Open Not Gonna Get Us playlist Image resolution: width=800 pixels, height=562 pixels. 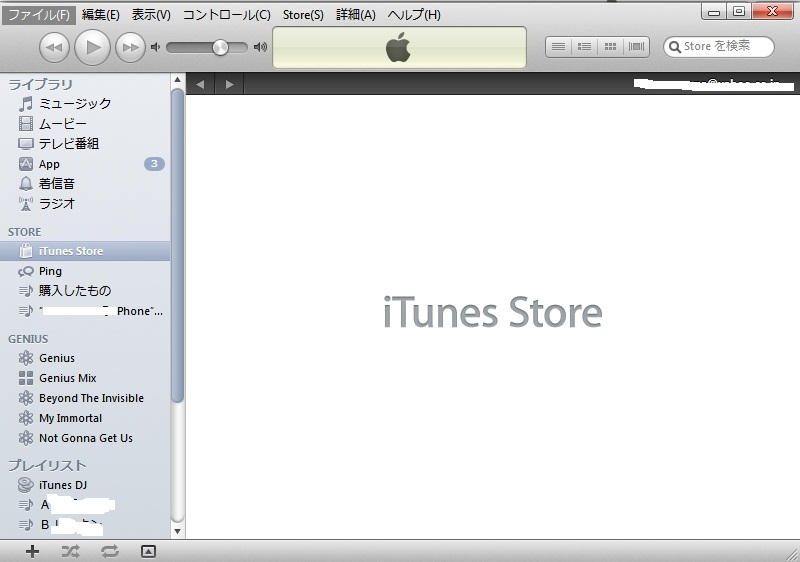tap(85, 438)
